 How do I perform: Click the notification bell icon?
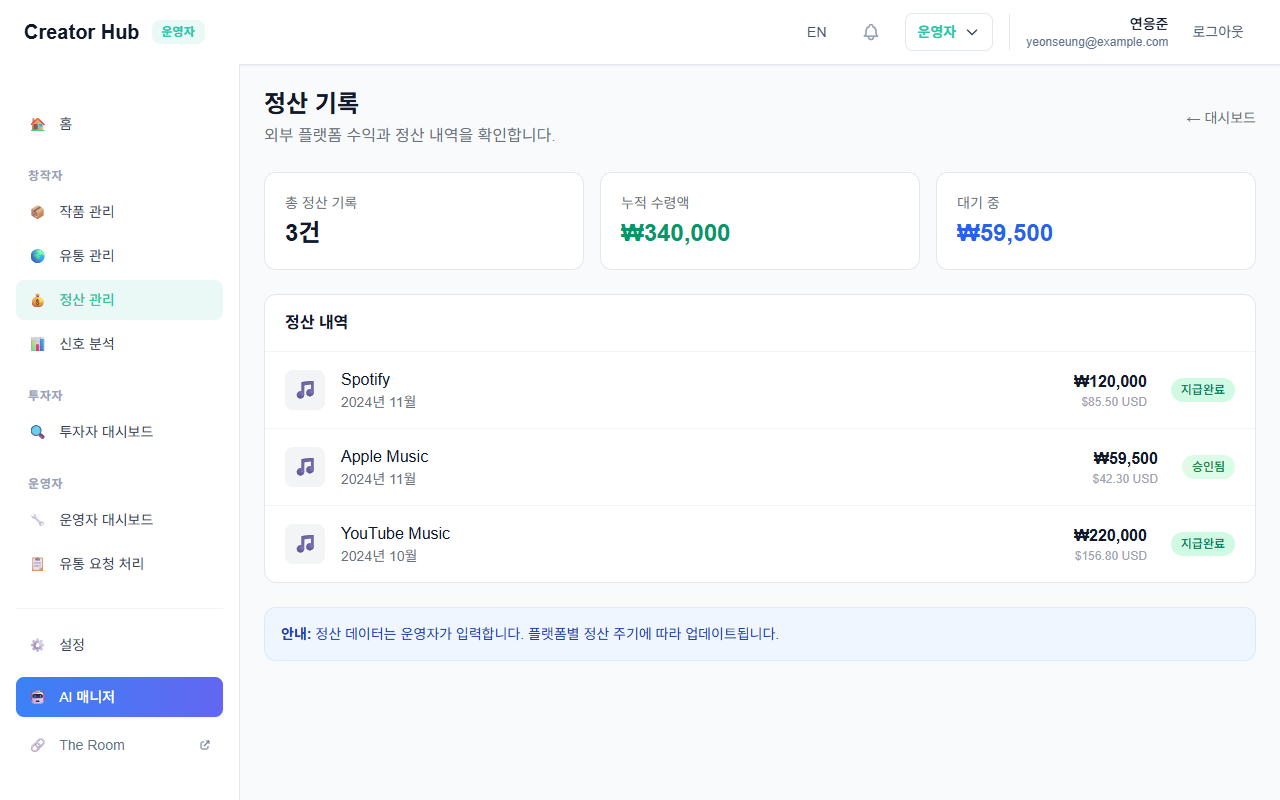(x=871, y=32)
